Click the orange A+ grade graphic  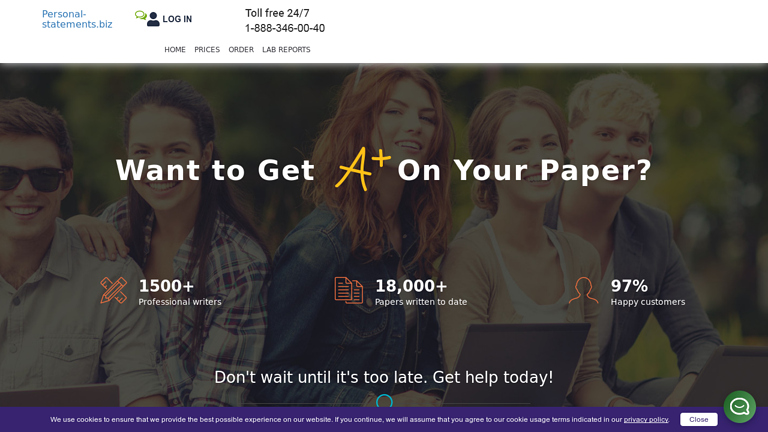point(362,169)
